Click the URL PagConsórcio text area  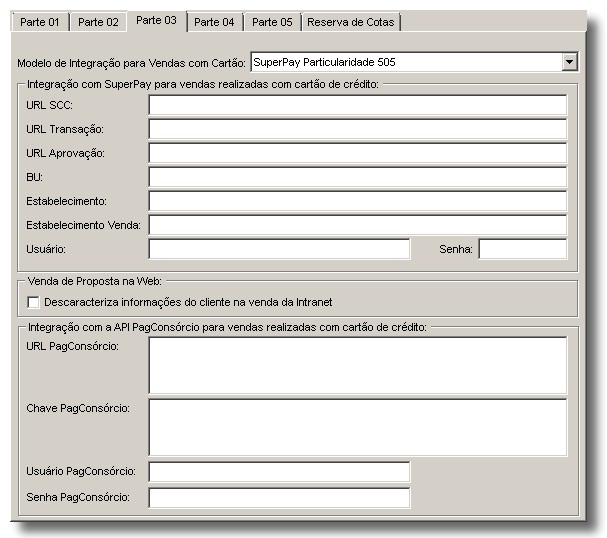coord(358,366)
